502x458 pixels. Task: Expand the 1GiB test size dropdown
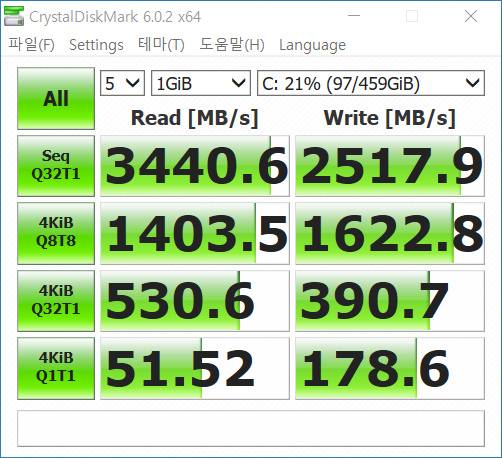point(201,83)
